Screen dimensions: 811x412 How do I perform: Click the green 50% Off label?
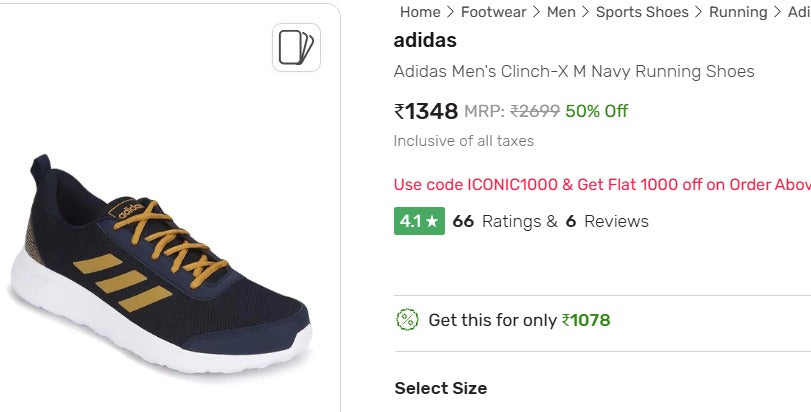[x=597, y=111]
